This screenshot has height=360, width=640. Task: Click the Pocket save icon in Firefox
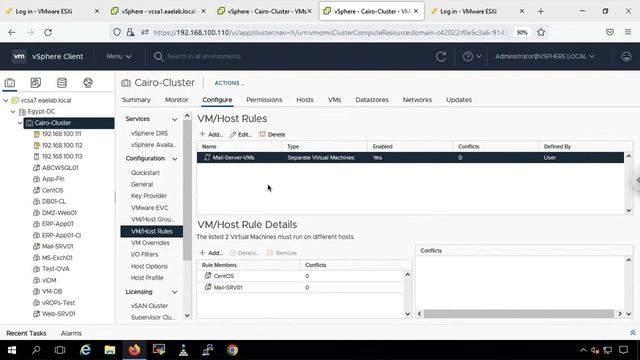[x=610, y=32]
